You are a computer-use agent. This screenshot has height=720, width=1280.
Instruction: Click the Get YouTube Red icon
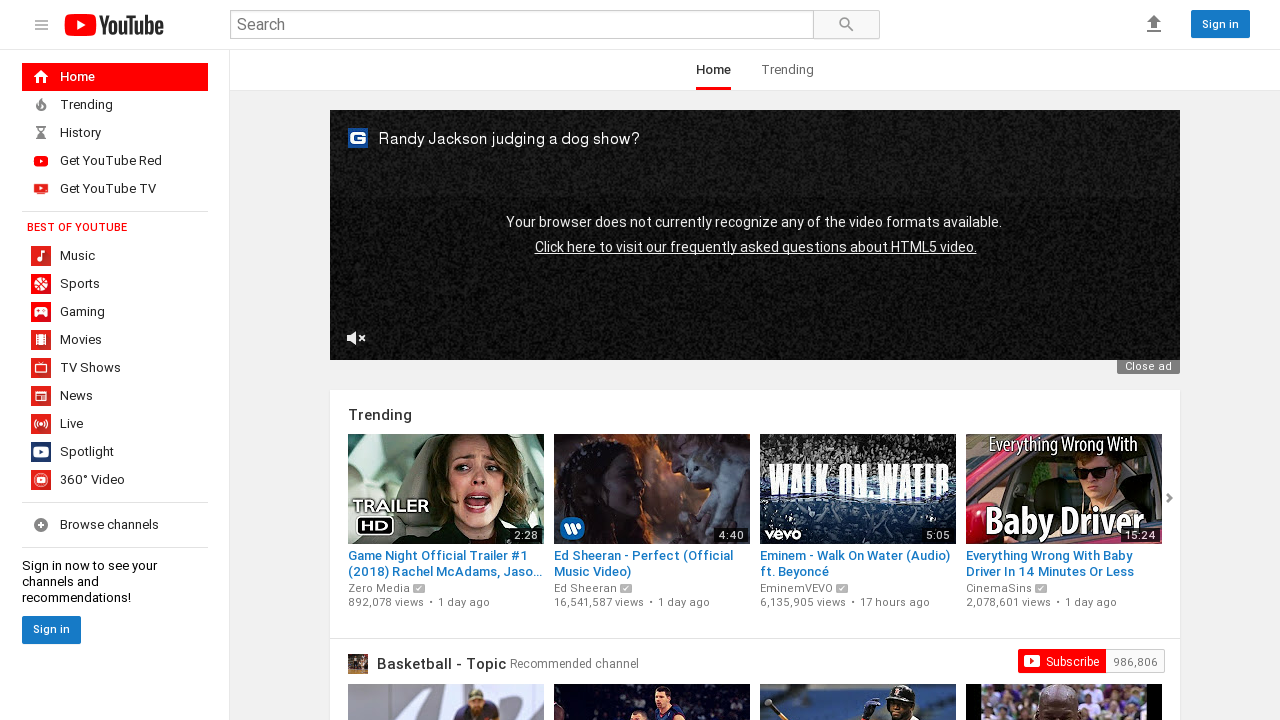click(41, 161)
